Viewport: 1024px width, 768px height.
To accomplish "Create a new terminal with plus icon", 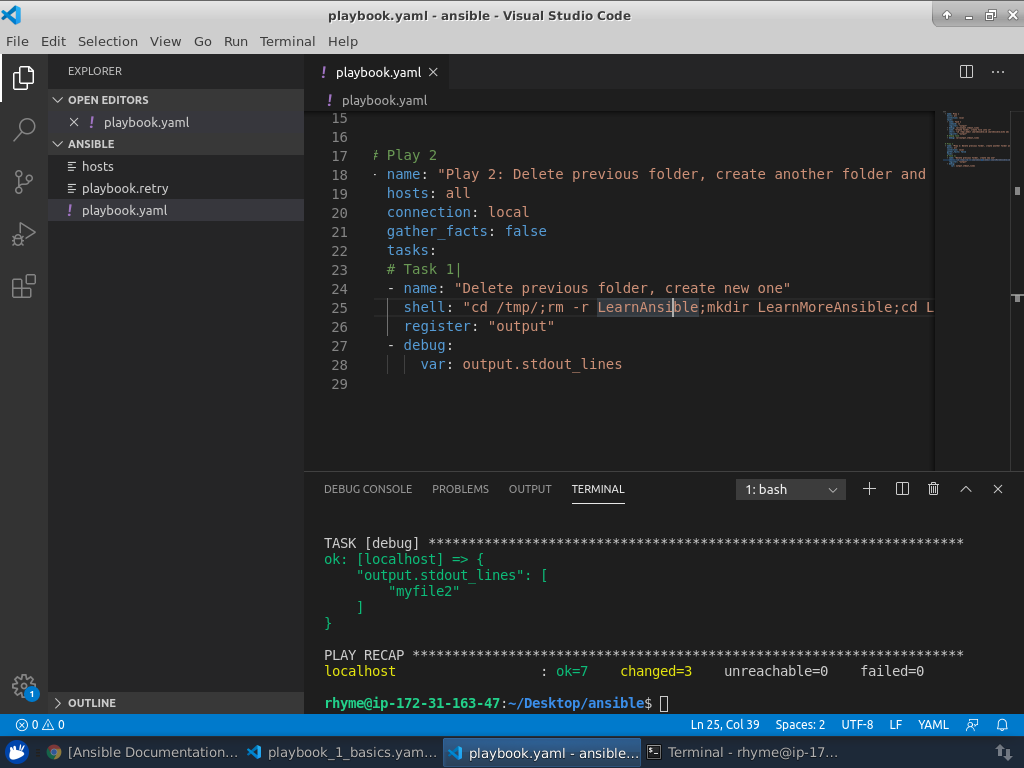I will [869, 489].
